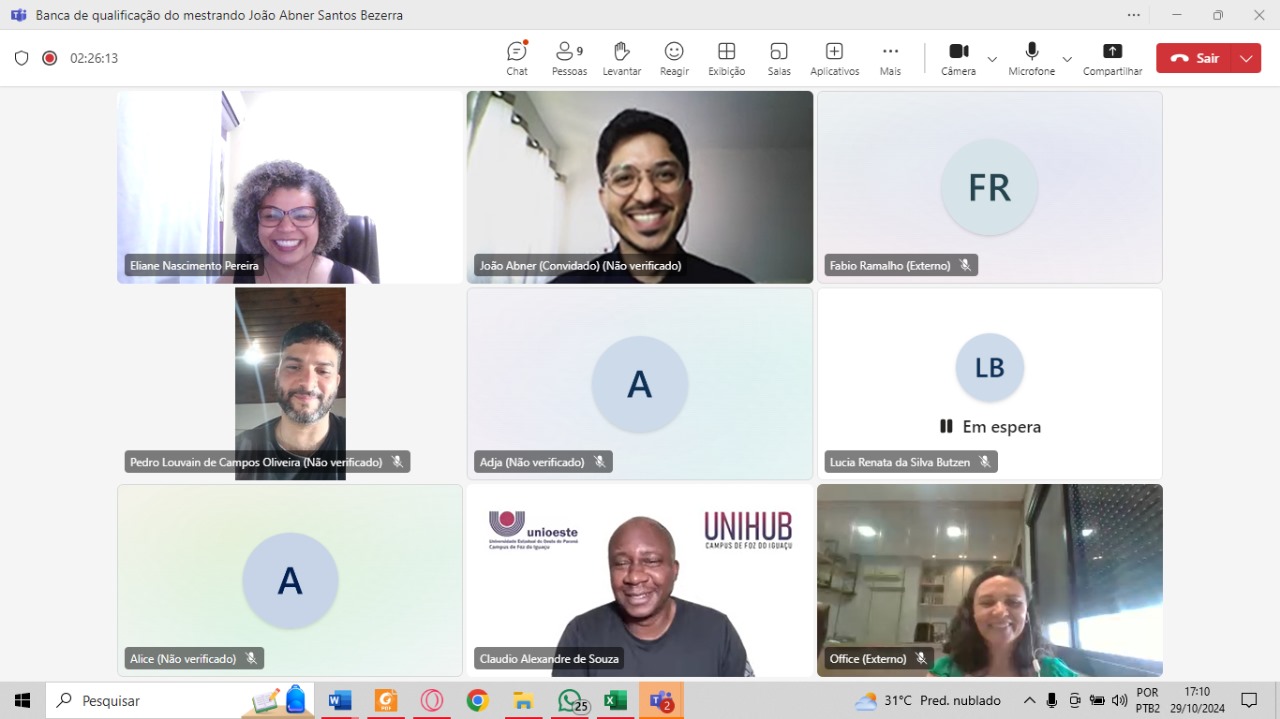The width and height of the screenshot is (1280, 719).
Task: Open Exibição view options
Action: [x=727, y=58]
